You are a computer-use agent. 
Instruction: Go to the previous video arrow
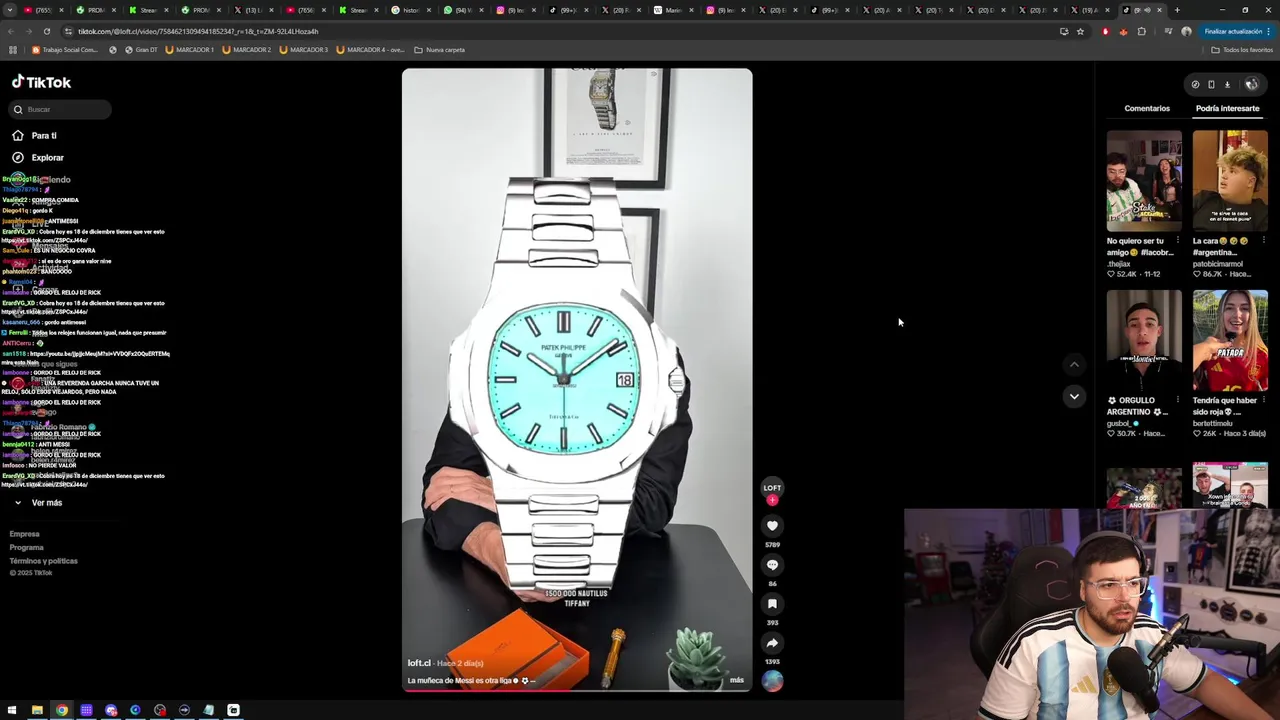(x=1074, y=365)
